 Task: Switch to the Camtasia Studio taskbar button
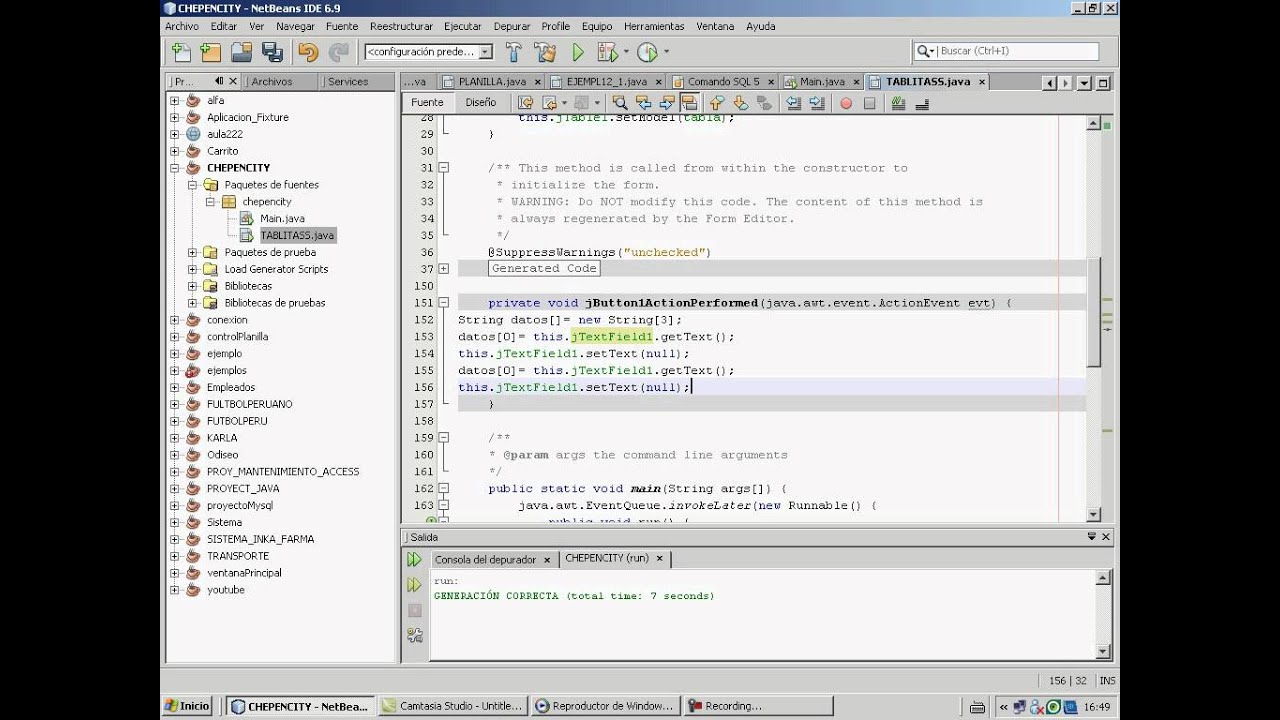(x=453, y=706)
